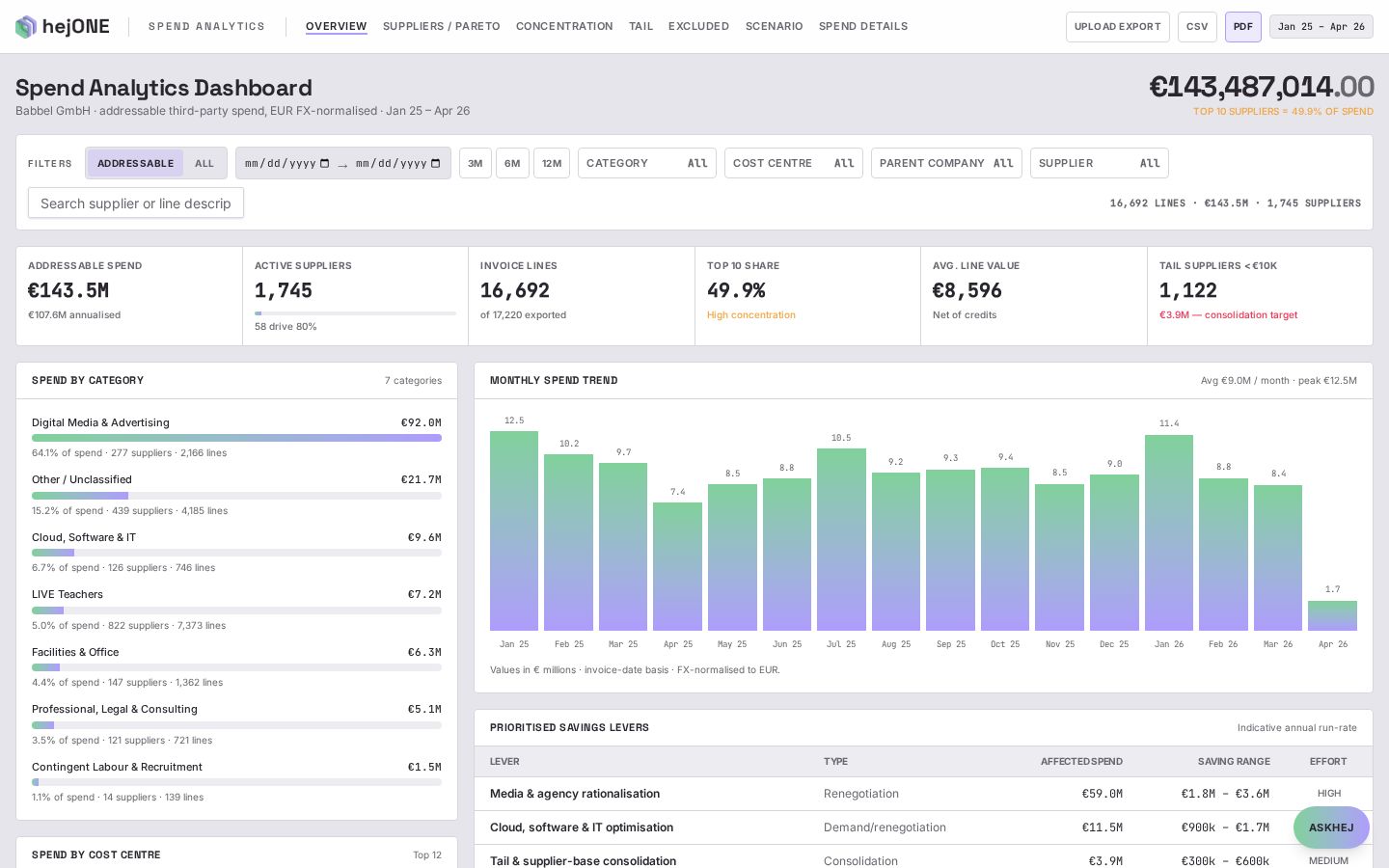Viewport: 1389px width, 868px height.
Task: Switch the filter to Addressable spend
Action: (135, 163)
